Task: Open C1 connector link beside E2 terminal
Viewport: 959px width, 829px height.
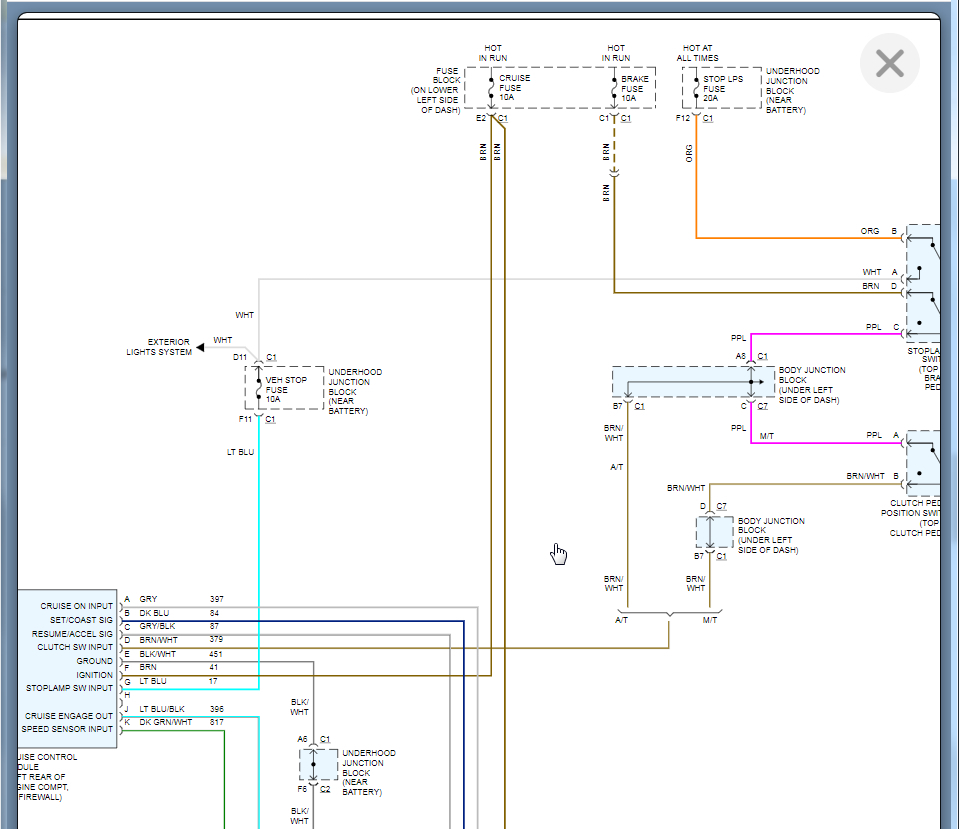Action: (503, 119)
